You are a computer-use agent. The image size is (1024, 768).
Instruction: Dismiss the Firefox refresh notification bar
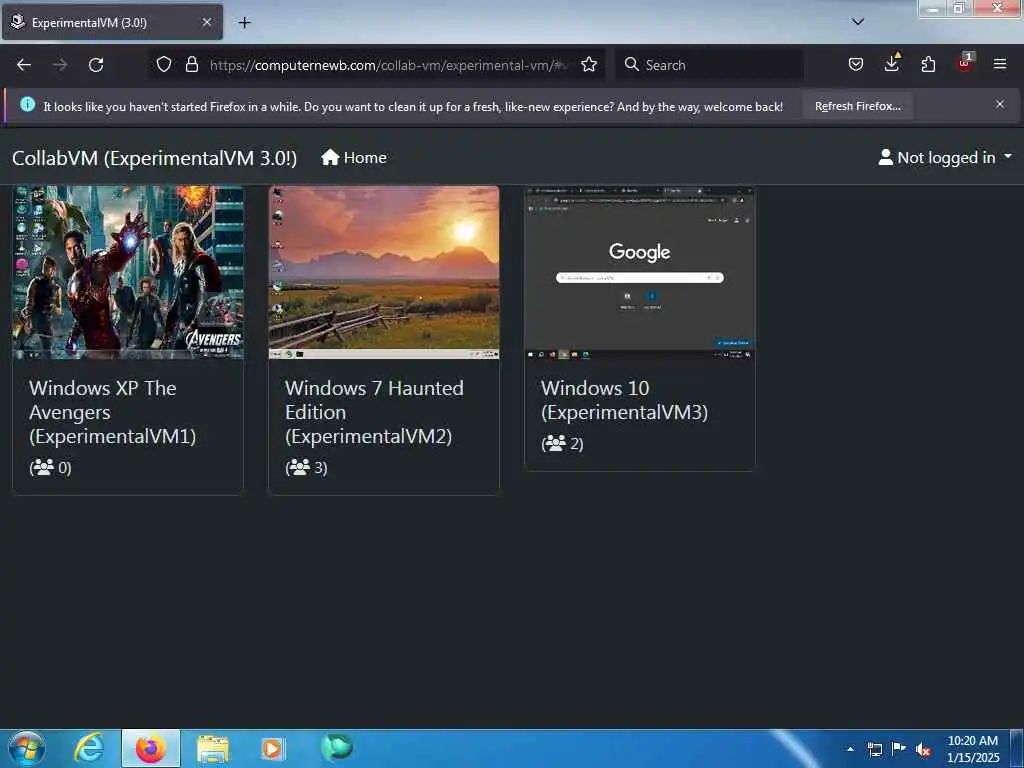(x=1000, y=104)
